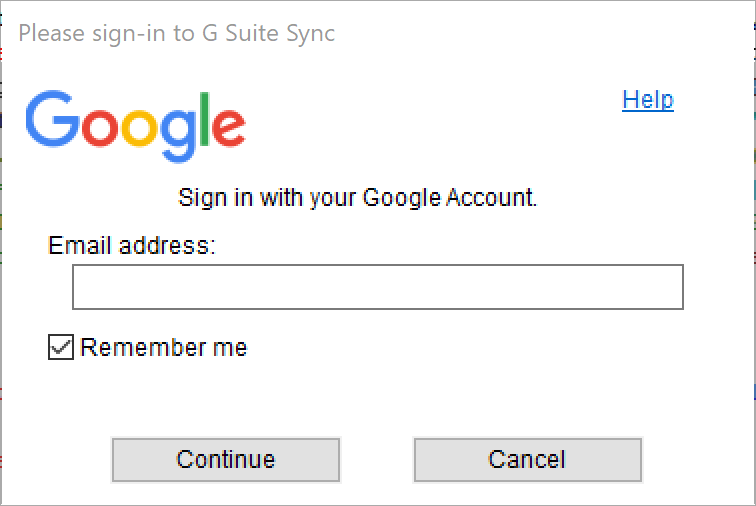Click the word 'Account' in the prompt
Screen dimensions: 756x506
pos(489,197)
